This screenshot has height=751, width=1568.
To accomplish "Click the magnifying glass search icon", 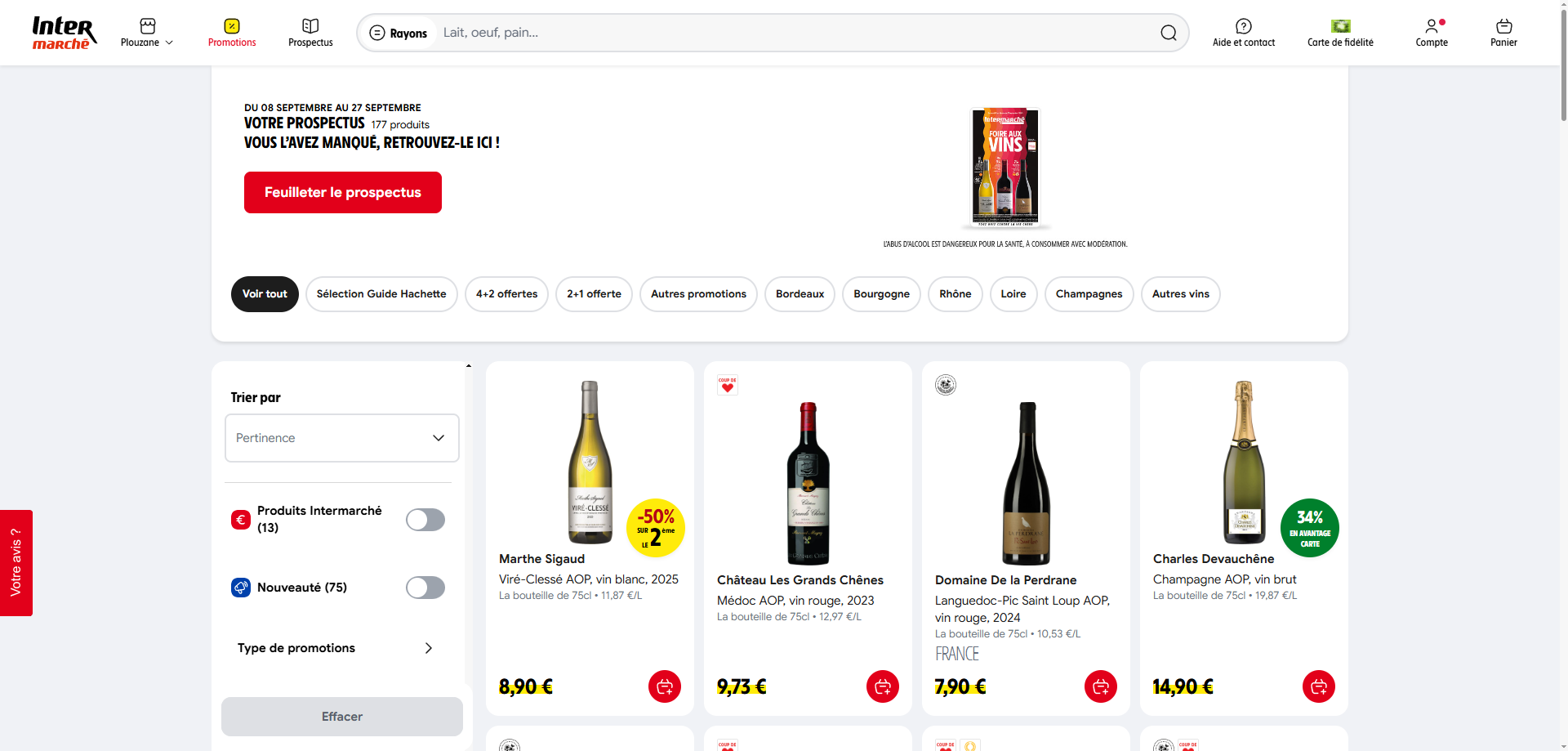I will click(x=1169, y=33).
